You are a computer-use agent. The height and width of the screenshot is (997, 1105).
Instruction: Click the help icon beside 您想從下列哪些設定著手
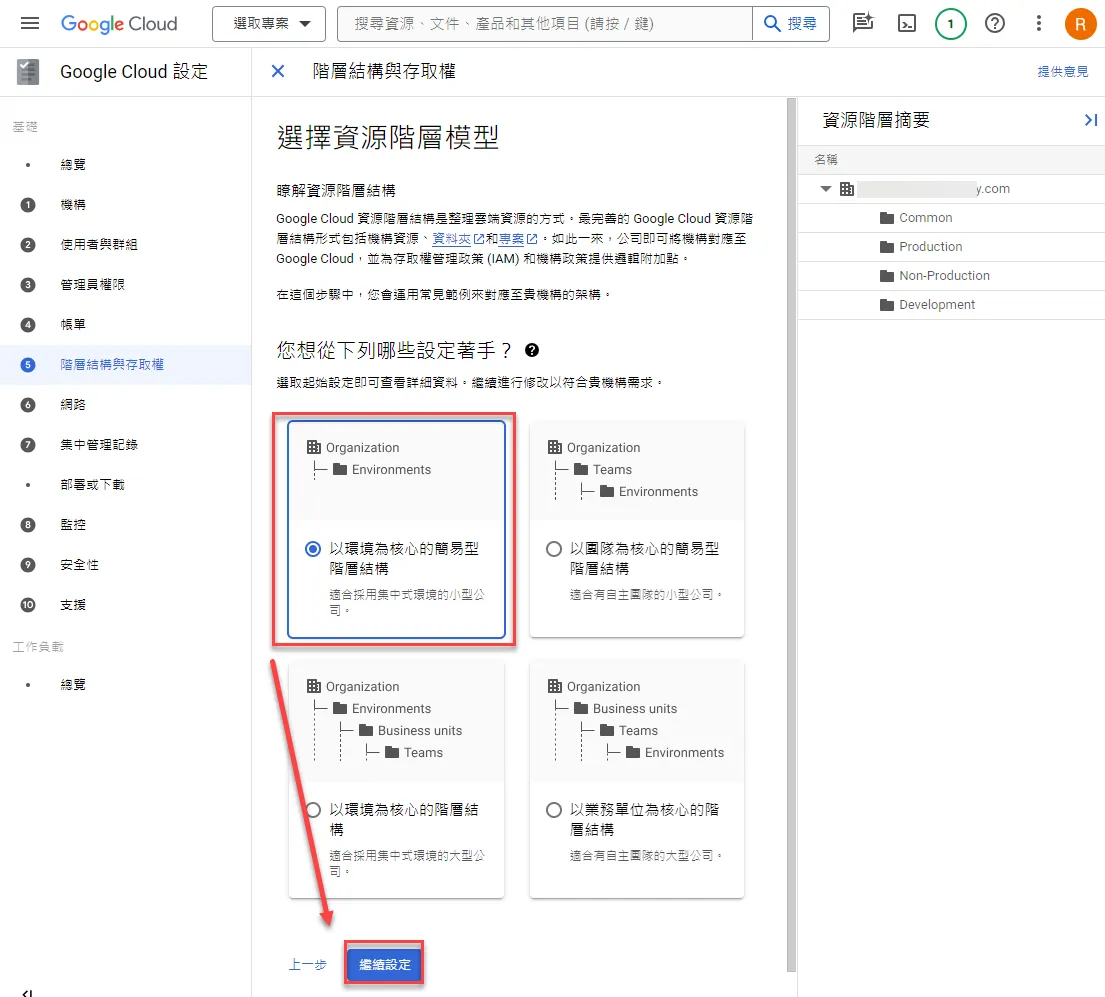532,350
